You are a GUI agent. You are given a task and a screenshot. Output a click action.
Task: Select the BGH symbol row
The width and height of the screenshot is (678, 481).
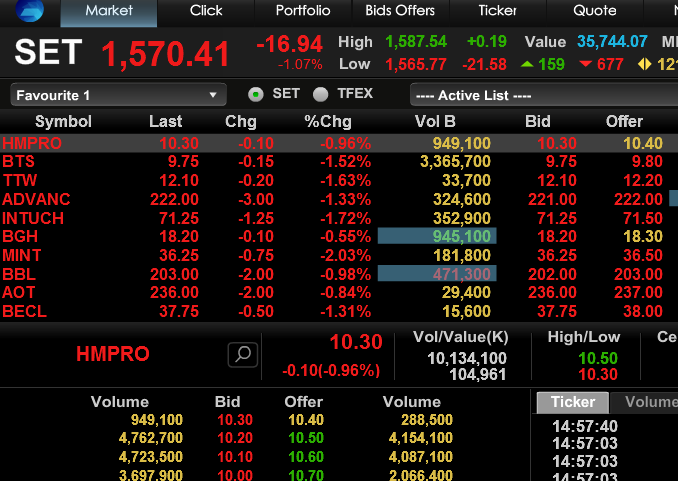(x=20, y=237)
